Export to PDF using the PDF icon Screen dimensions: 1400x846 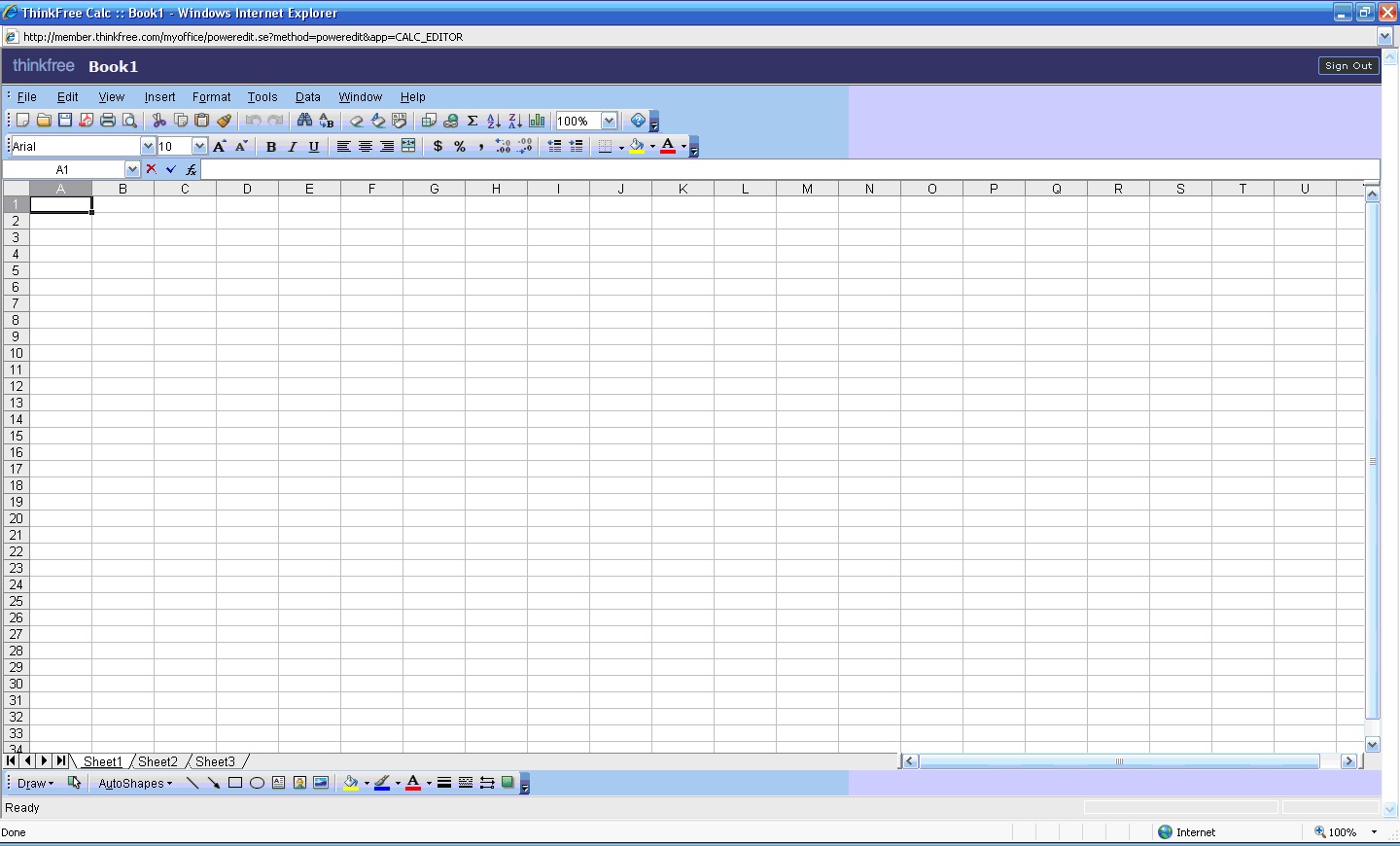[x=87, y=121]
